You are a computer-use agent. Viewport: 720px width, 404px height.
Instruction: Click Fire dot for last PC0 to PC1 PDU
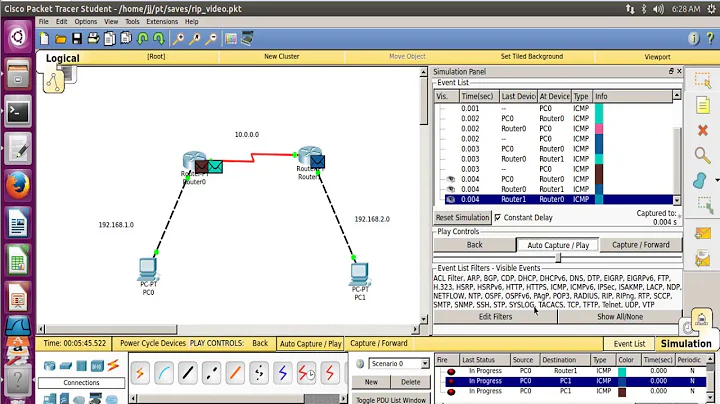pos(451,392)
